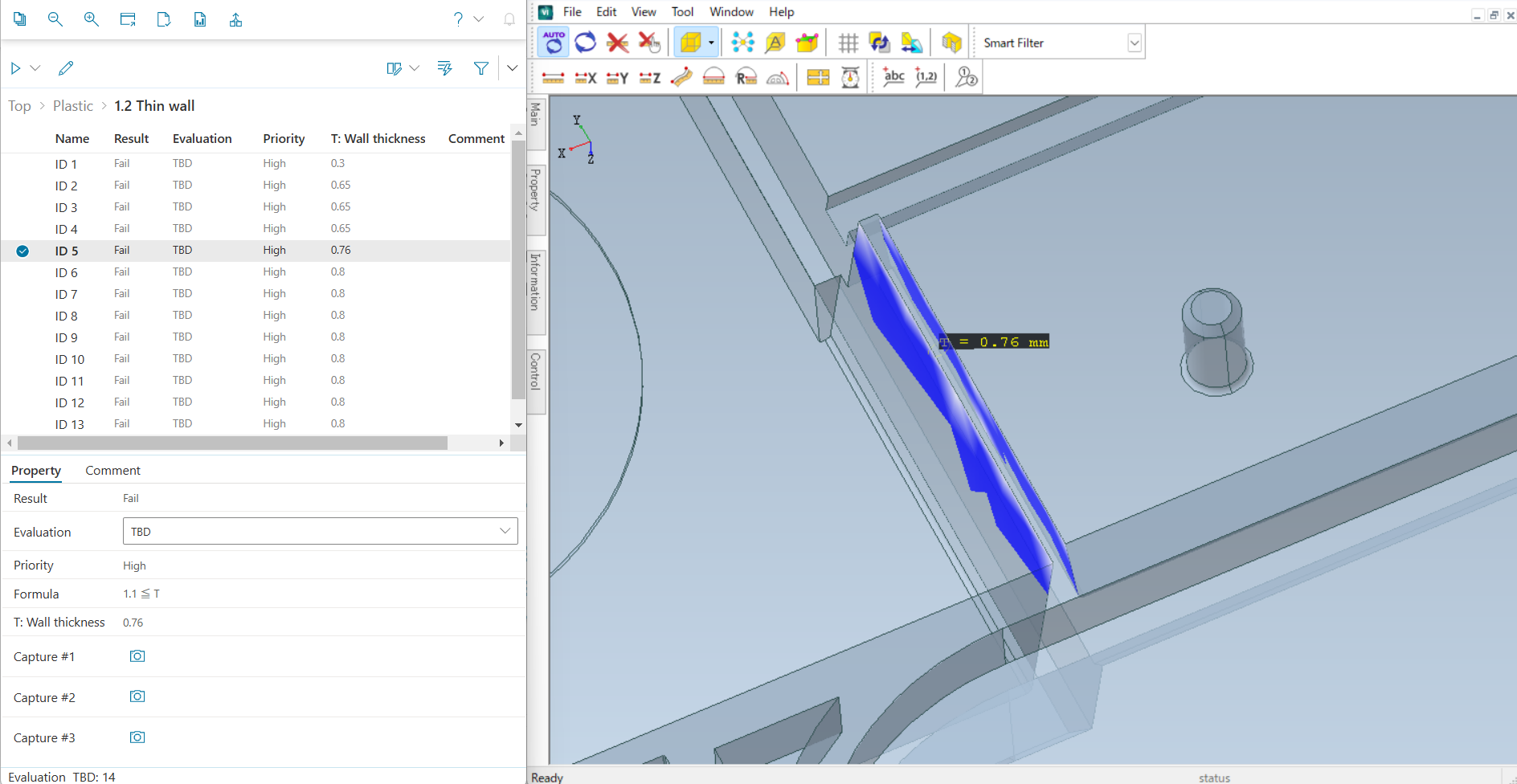The width and height of the screenshot is (1517, 784).
Task: Click the zoom out magnifier icon
Action: (x=55, y=19)
